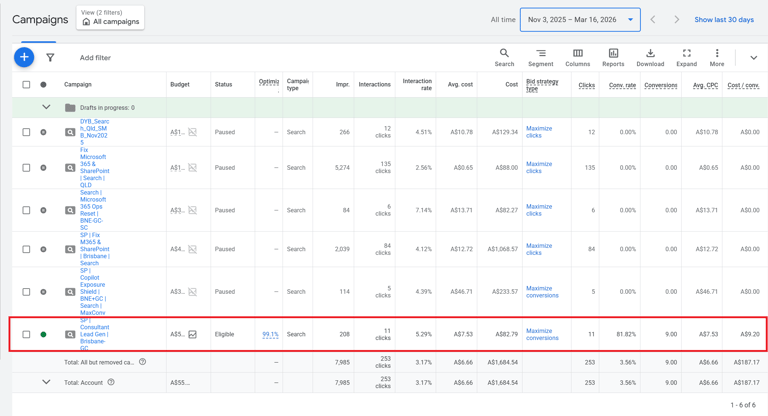Download the campaigns table

click(x=650, y=58)
